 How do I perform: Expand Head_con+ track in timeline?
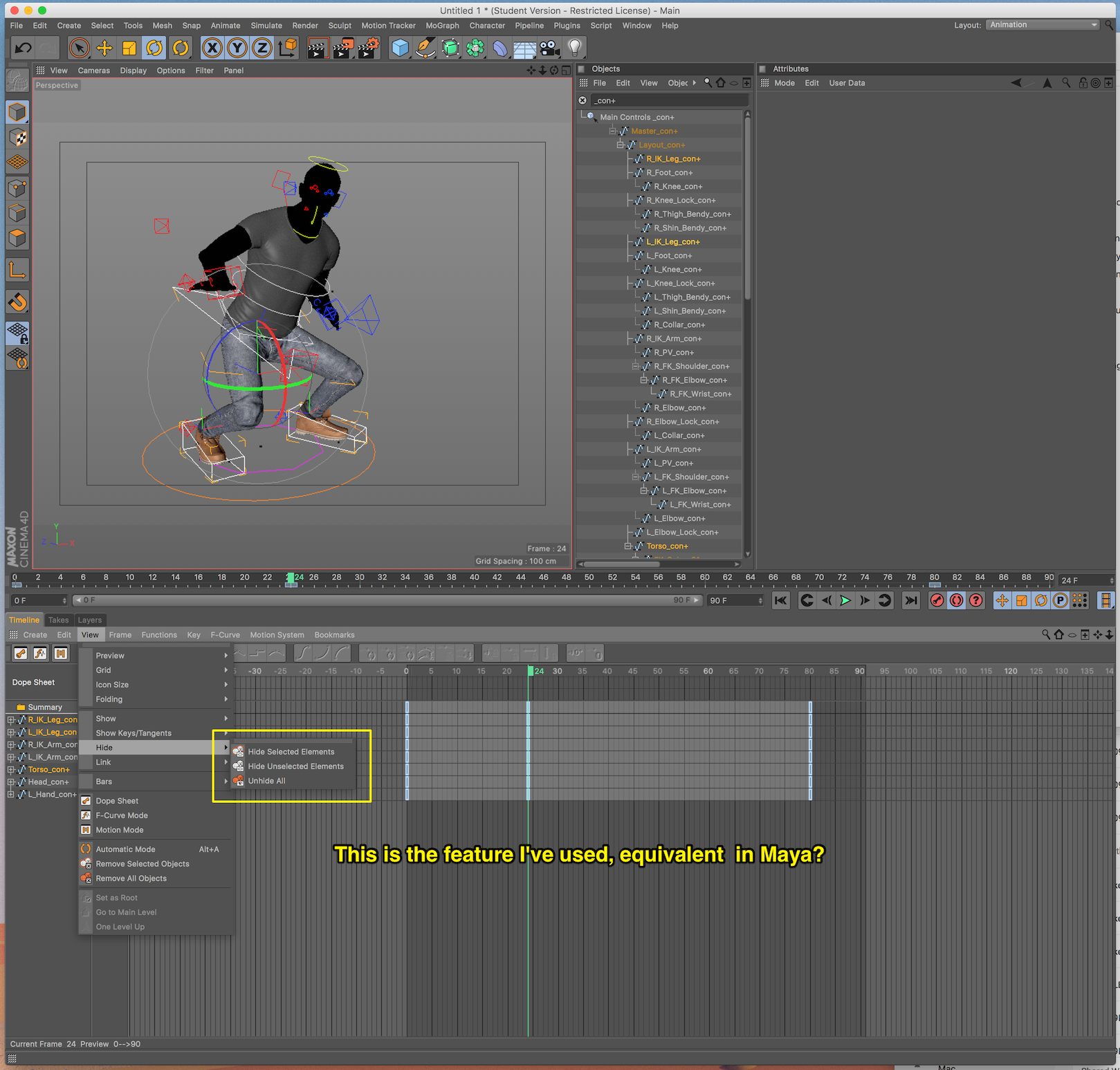click(x=10, y=782)
